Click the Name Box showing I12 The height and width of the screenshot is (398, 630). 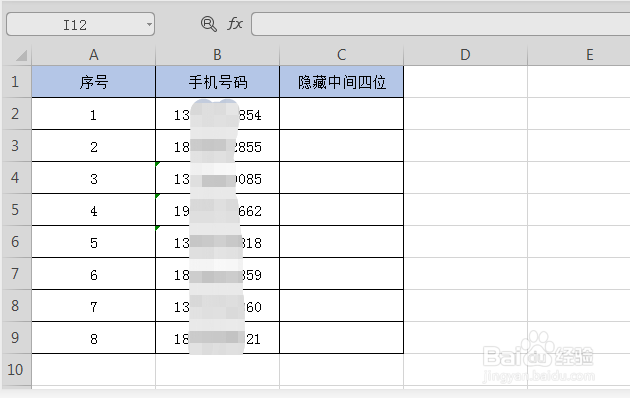click(80, 24)
